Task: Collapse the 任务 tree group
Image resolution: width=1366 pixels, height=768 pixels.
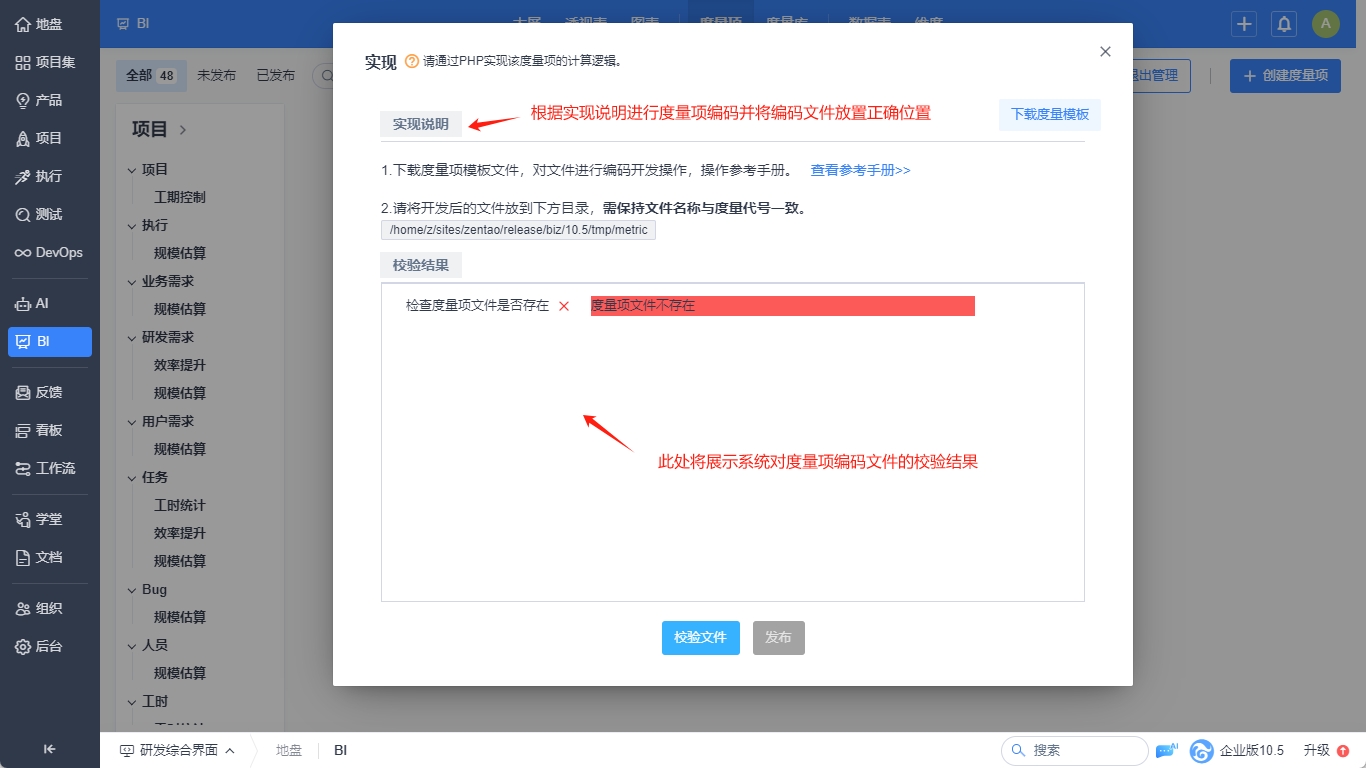Action: click(132, 478)
